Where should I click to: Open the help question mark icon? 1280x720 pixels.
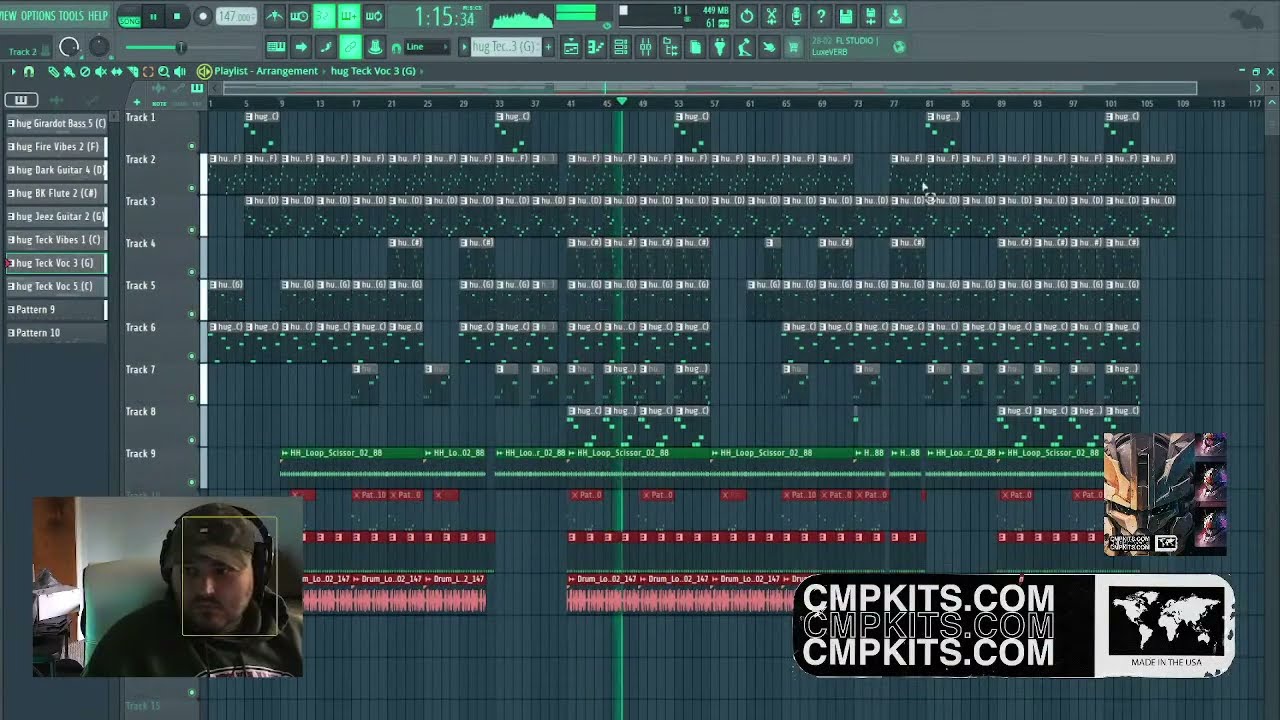[821, 16]
